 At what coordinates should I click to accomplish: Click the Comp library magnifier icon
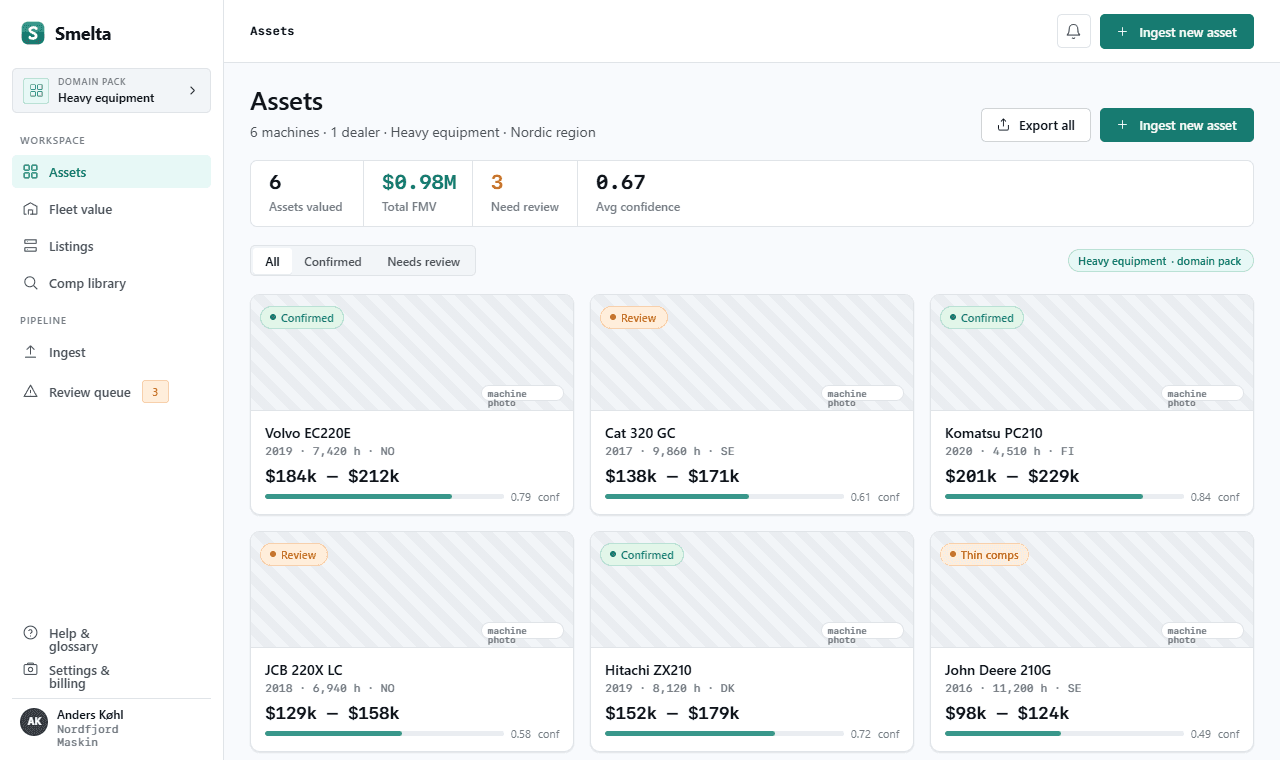click(31, 283)
